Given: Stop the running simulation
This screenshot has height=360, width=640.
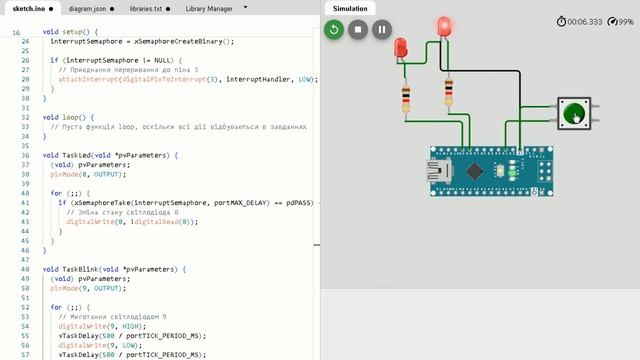Looking at the screenshot, I should tap(358, 29).
